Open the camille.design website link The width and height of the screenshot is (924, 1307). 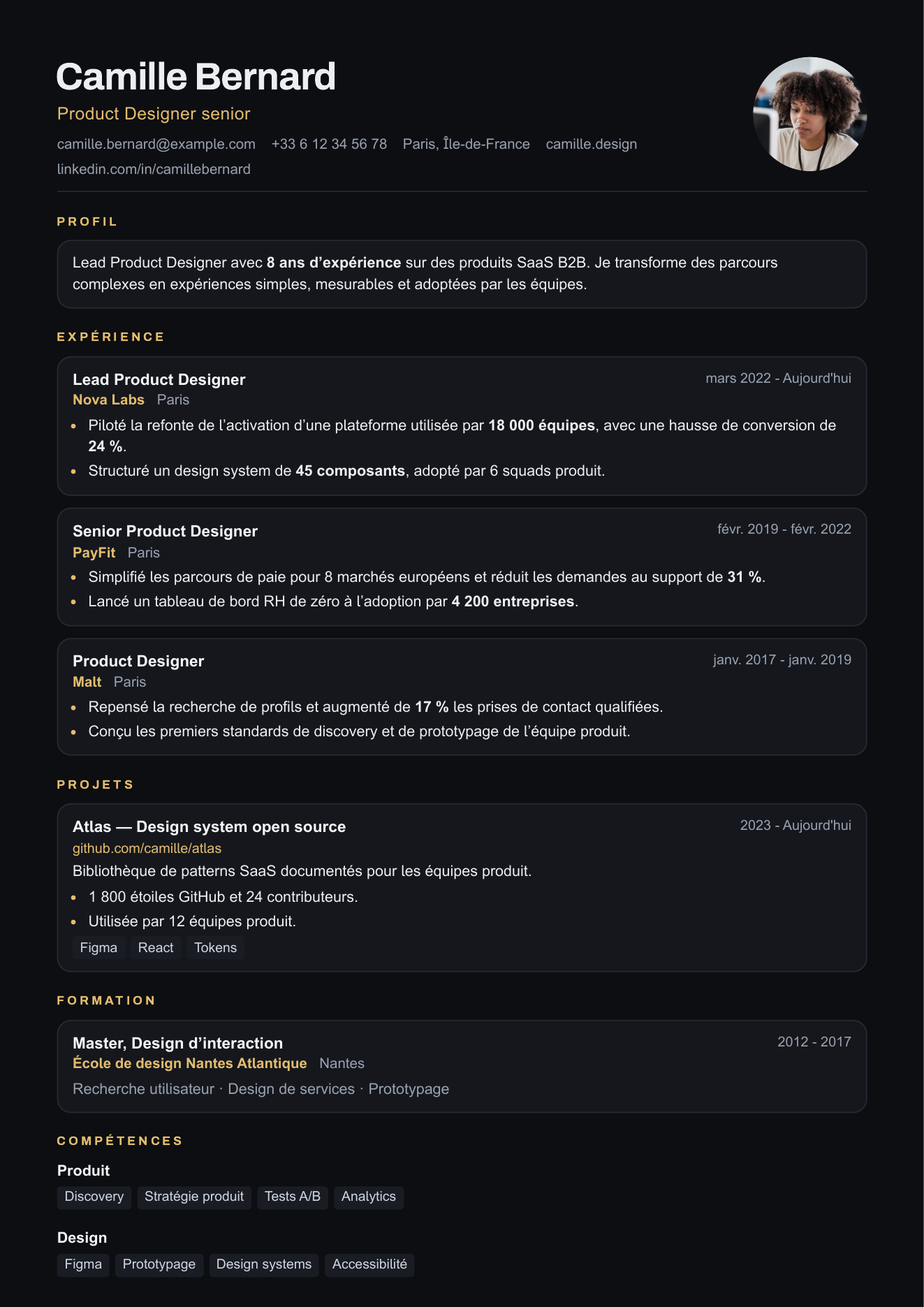tap(592, 144)
